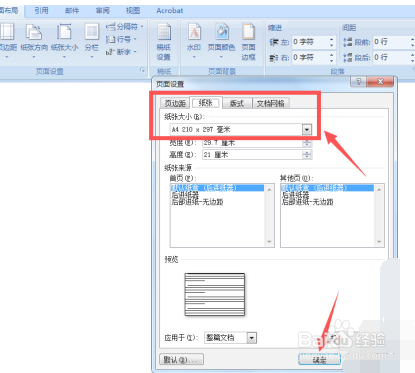Open the 分隔符 breaks menu

124,26
